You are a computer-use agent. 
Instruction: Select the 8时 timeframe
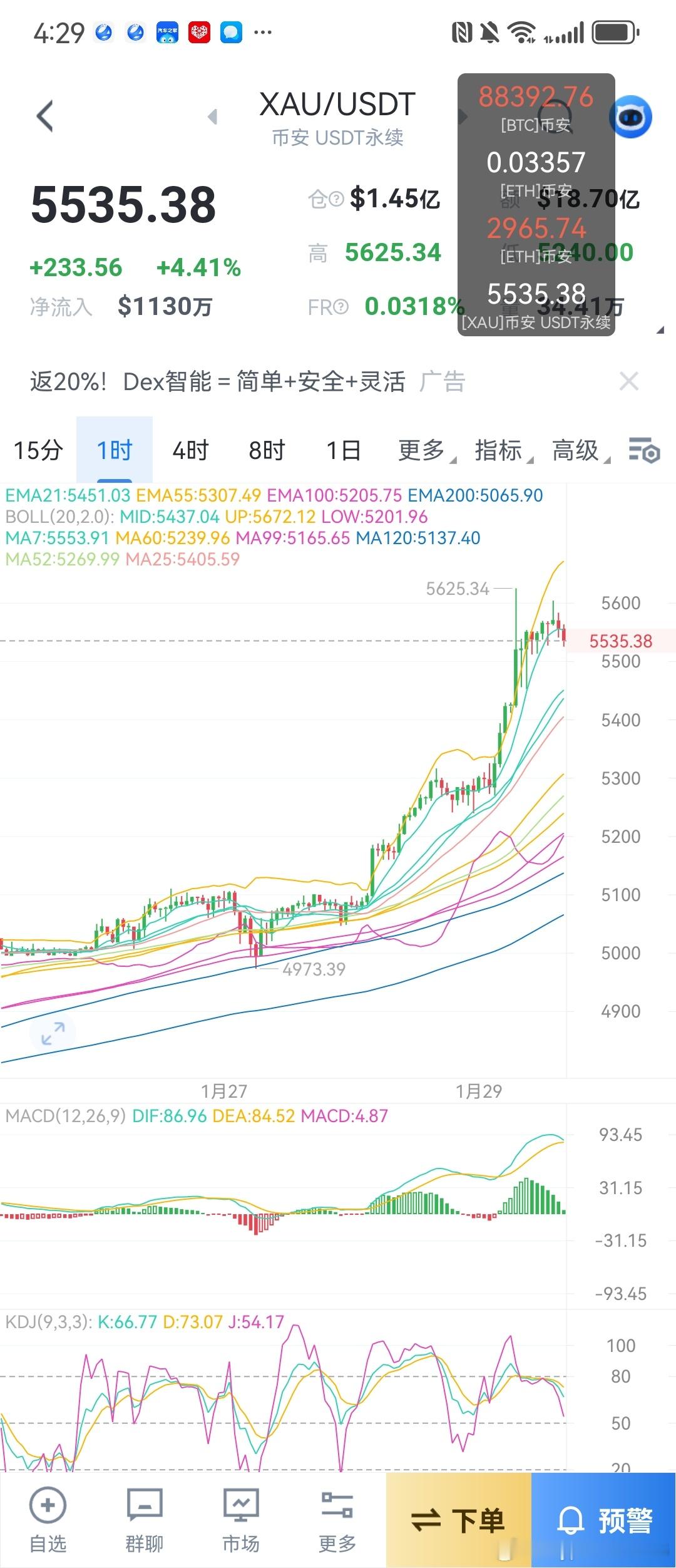[267, 450]
